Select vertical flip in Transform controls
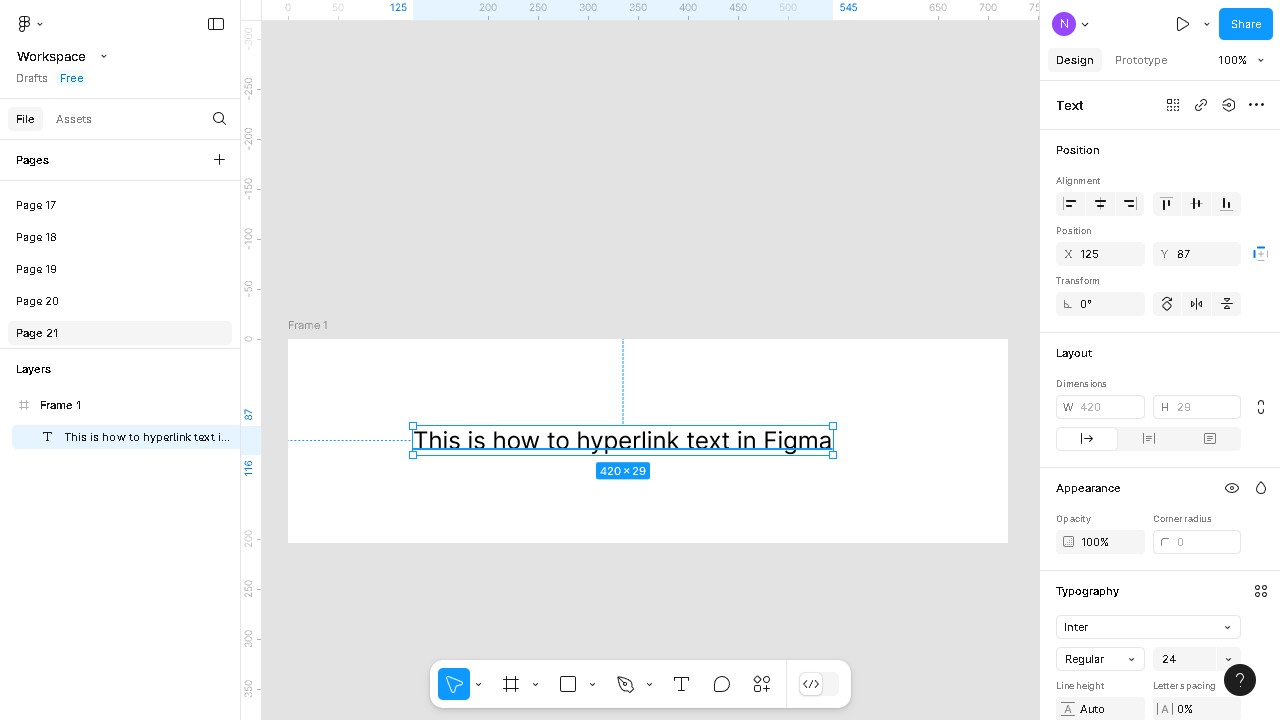The image size is (1280, 720). click(1226, 304)
